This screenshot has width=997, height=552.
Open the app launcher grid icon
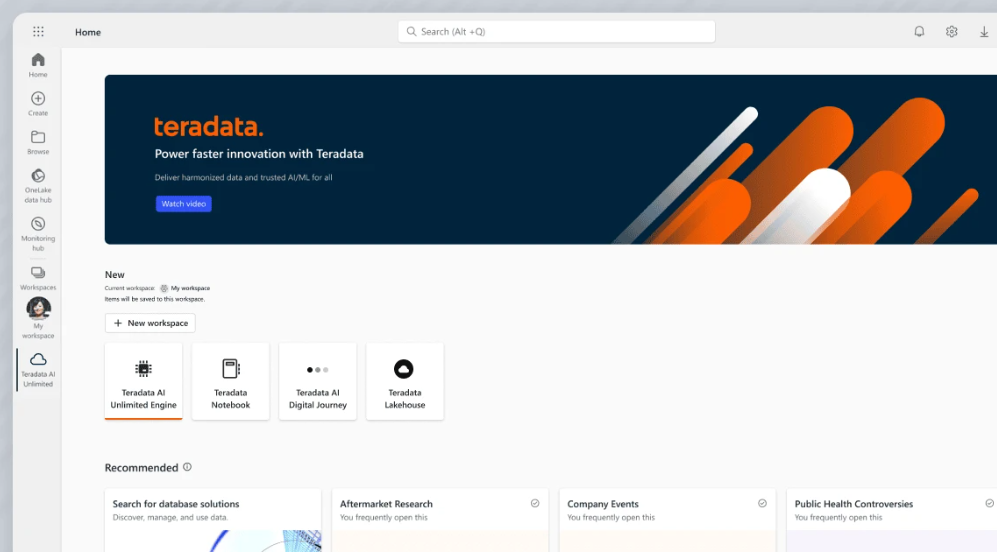click(38, 31)
